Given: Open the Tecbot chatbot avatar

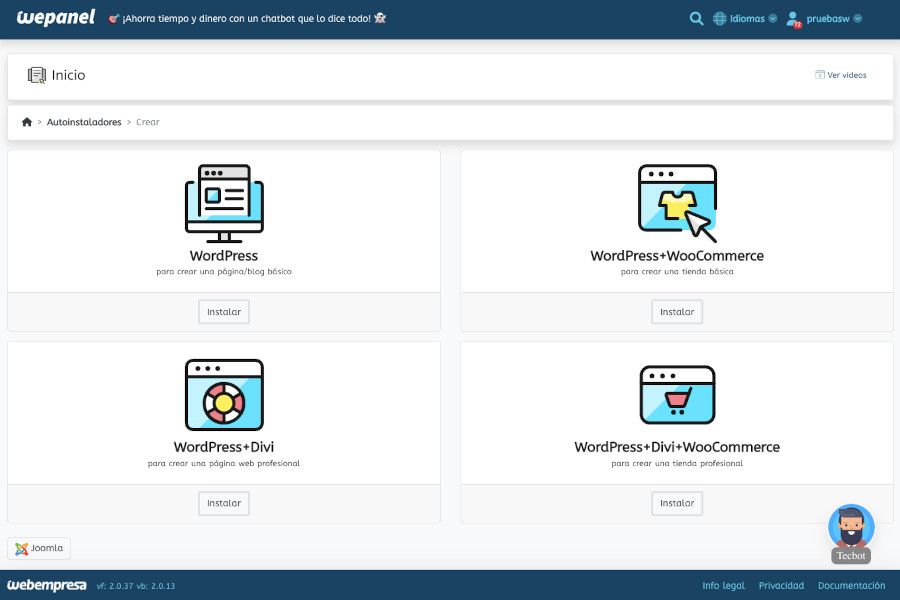Looking at the screenshot, I should pos(851,527).
